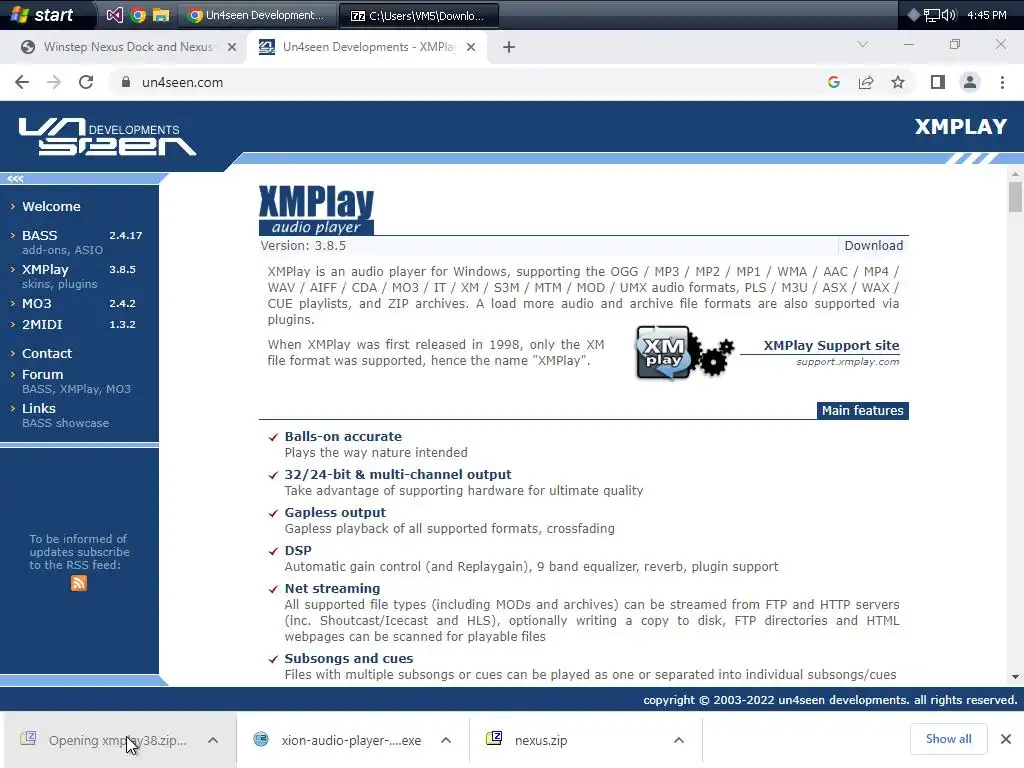Open the XMPlay Support site link
The height and width of the screenshot is (768, 1024).
coord(831,345)
